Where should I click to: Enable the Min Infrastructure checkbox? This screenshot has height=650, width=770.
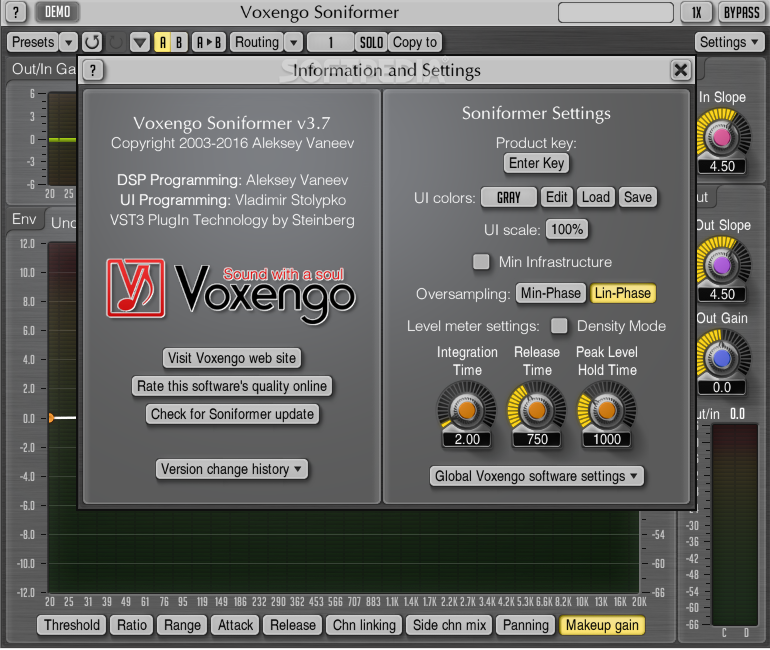481,262
